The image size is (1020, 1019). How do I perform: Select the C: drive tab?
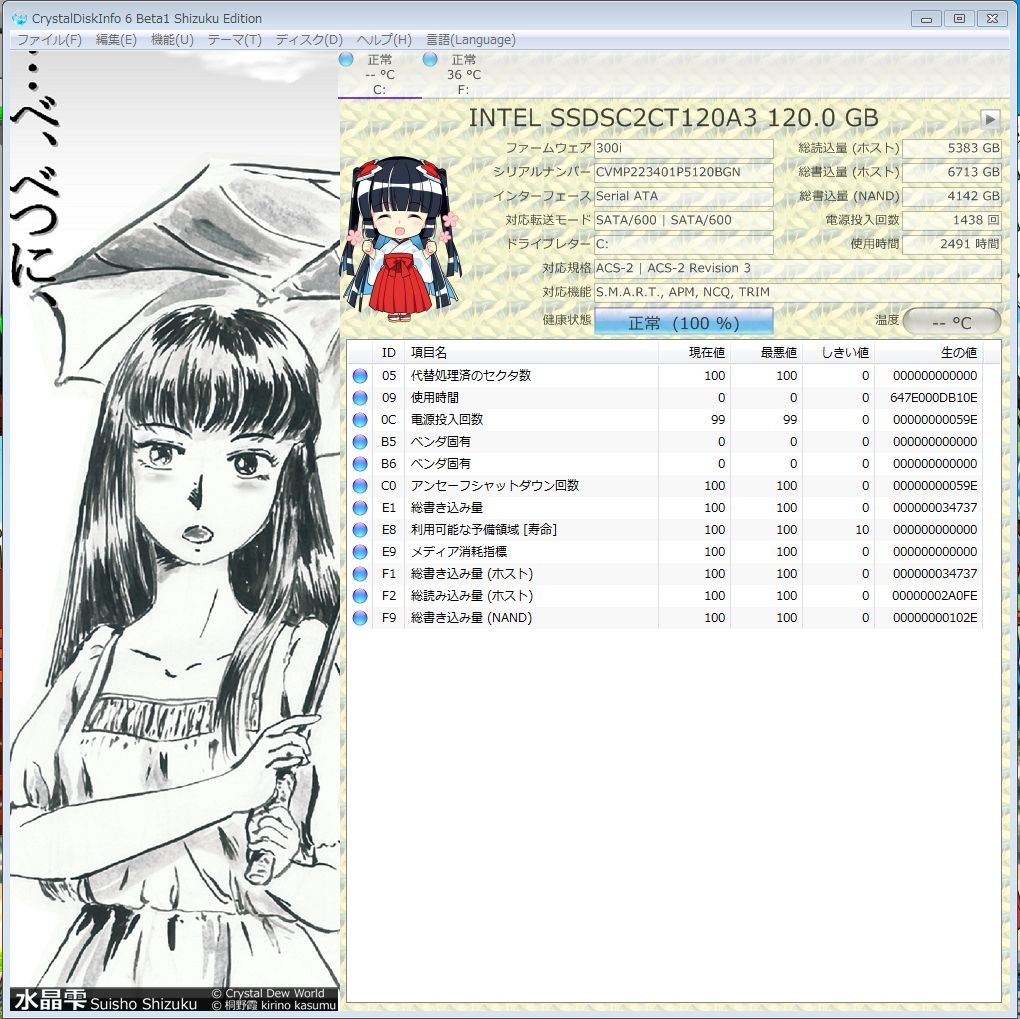click(x=380, y=74)
